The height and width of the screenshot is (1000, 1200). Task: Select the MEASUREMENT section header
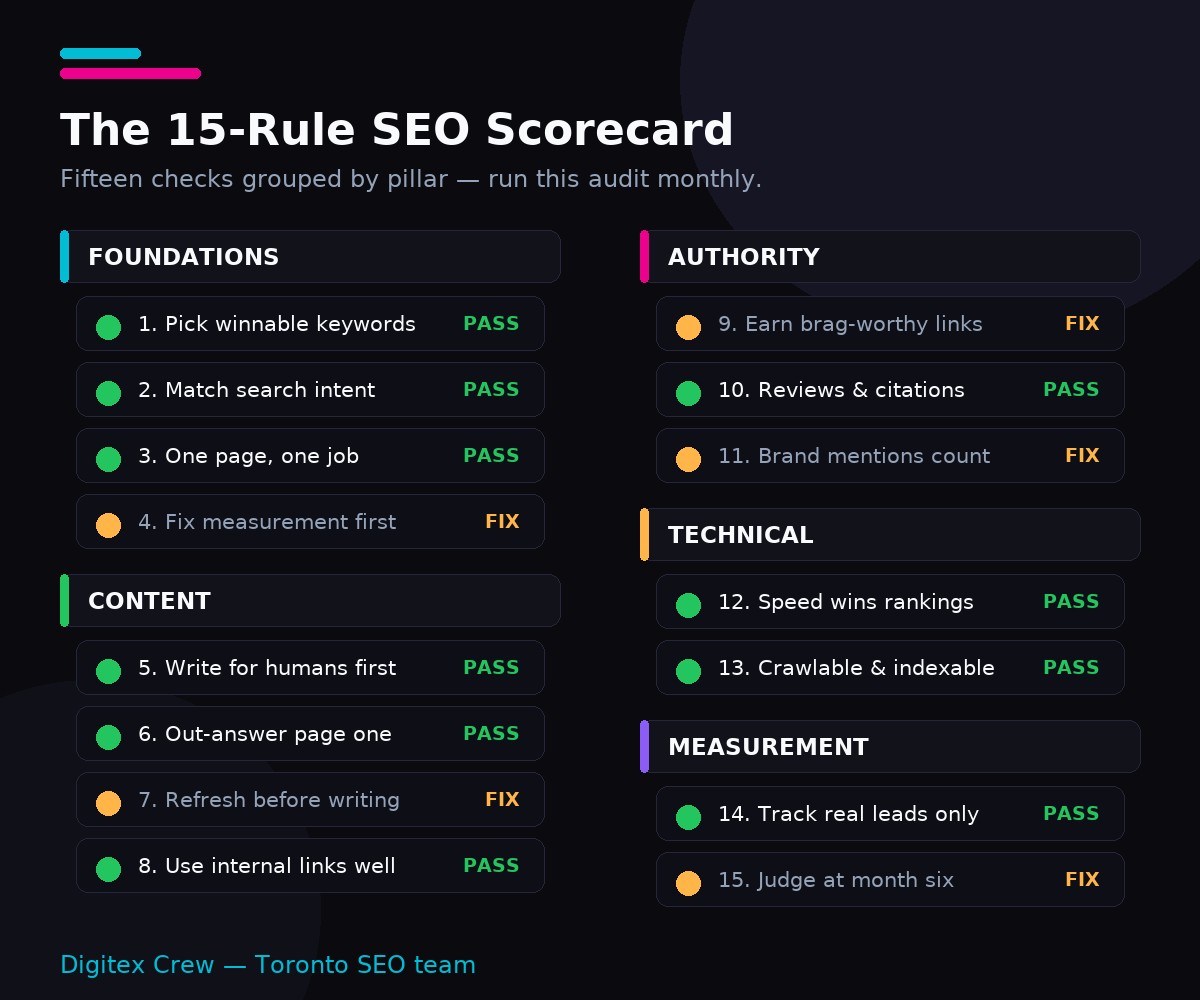[x=890, y=747]
